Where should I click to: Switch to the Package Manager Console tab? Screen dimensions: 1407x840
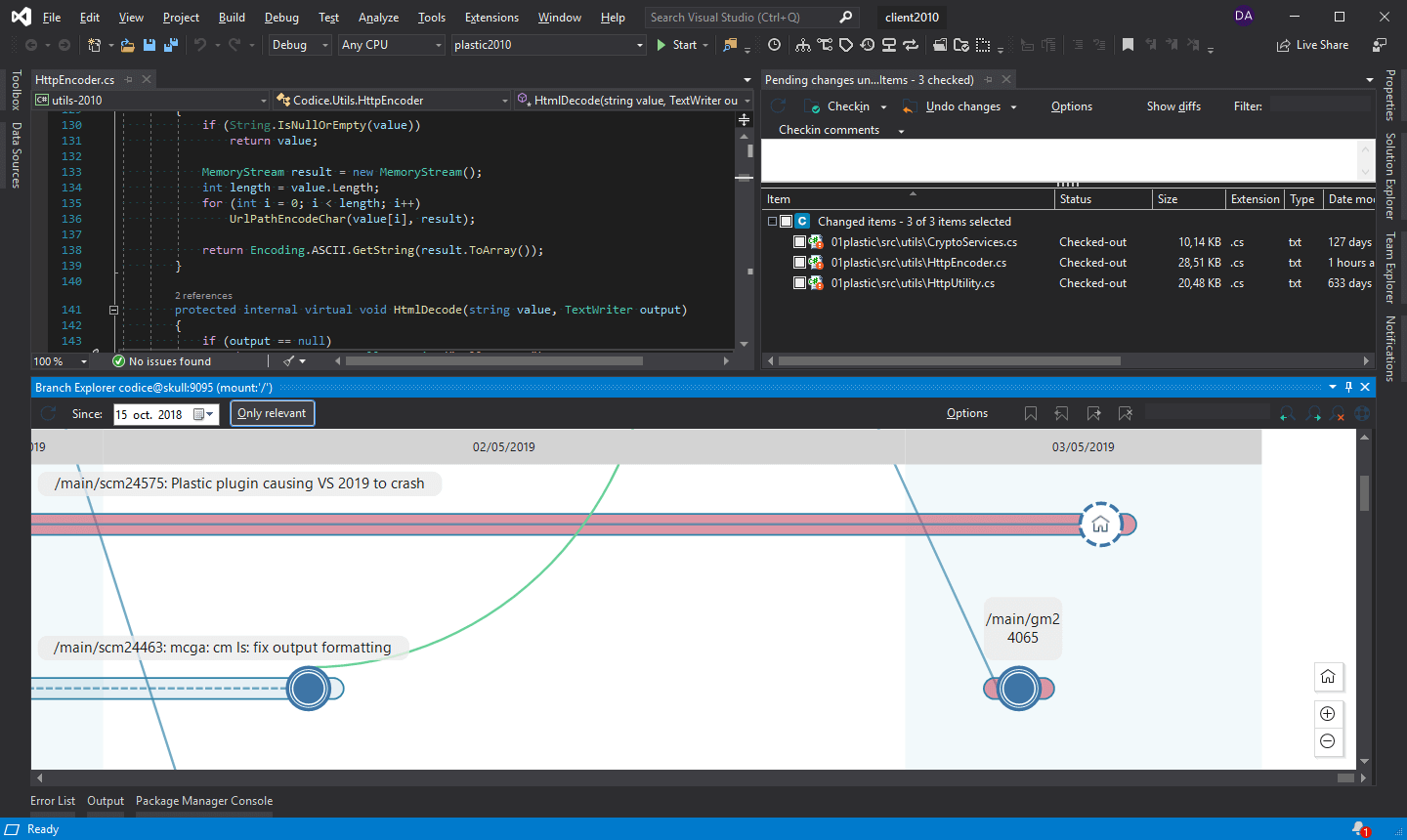click(204, 801)
